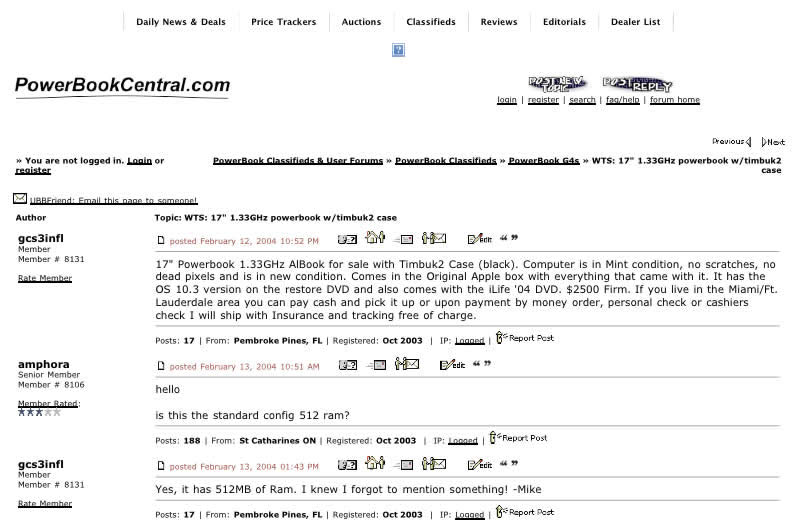Open gcs3infl's profile card in first post
This screenshot has height=527, width=798.
[x=347, y=239]
